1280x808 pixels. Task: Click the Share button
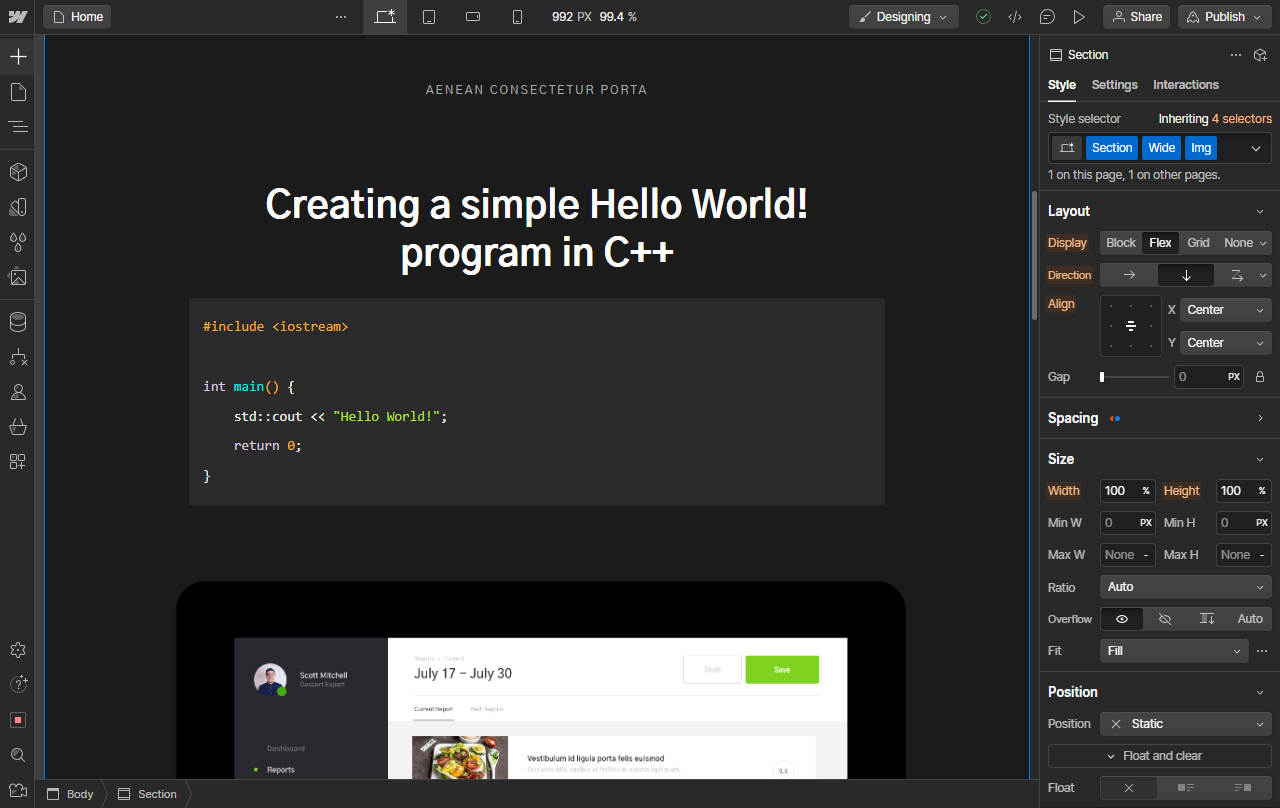(x=1136, y=16)
